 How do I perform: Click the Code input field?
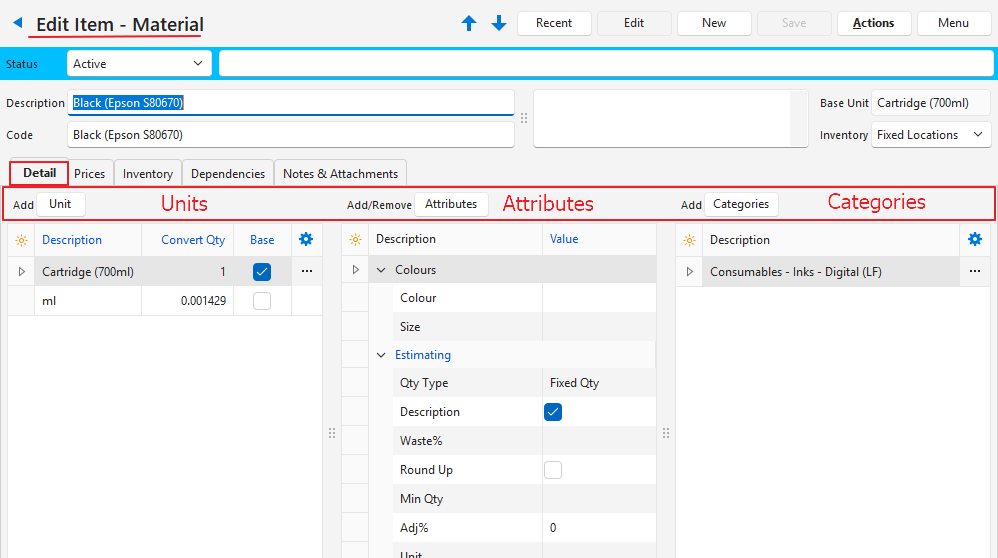pyautogui.click(x=290, y=135)
